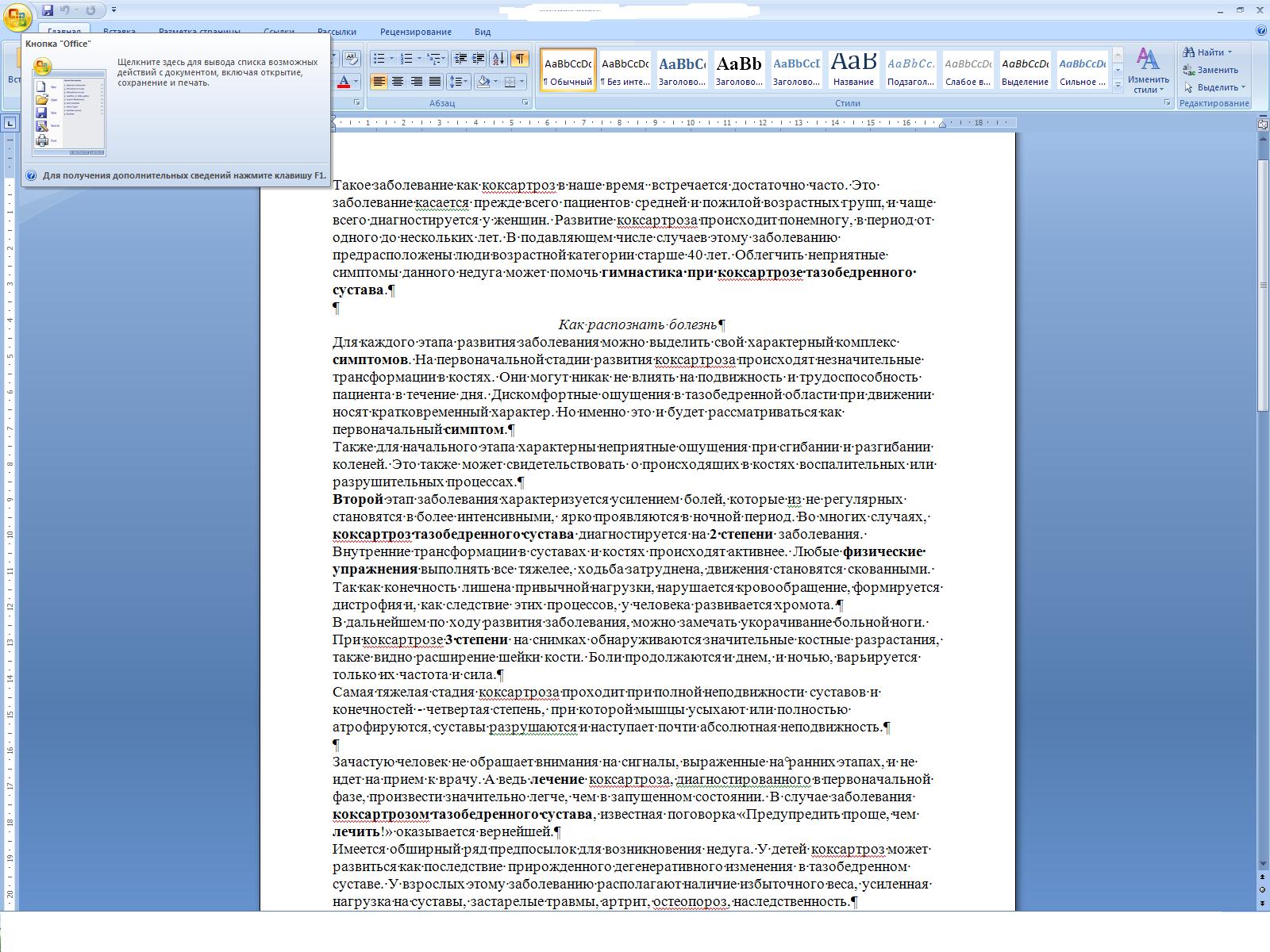Apply the Выделение style
This screenshot has height=952, width=1270.
tap(1025, 69)
